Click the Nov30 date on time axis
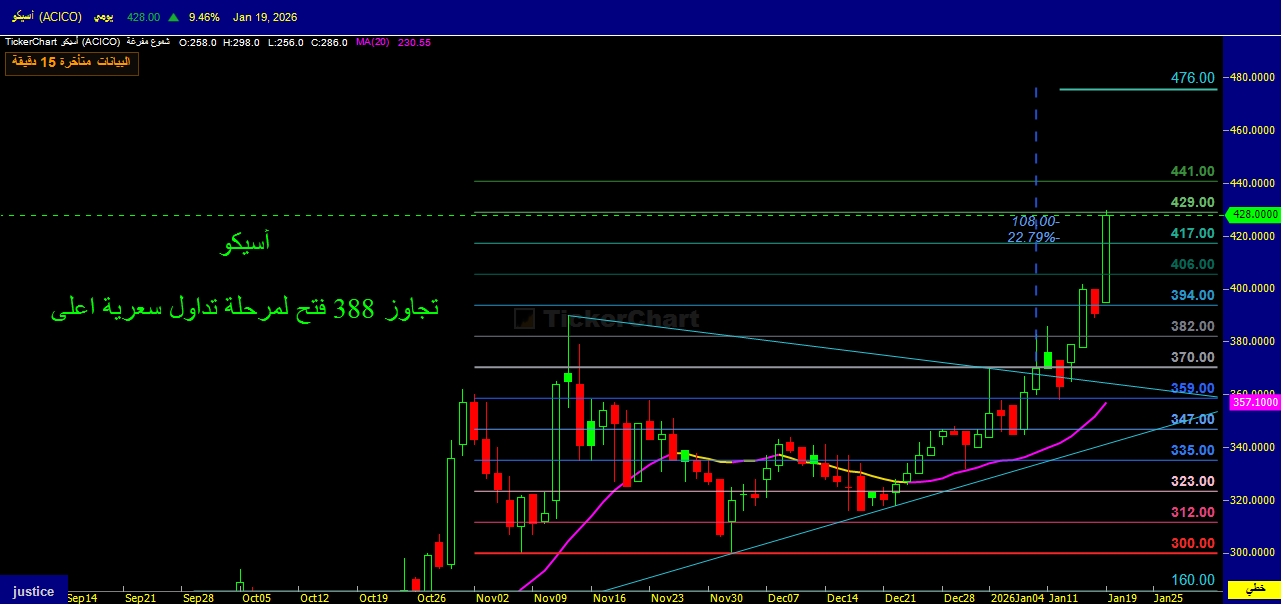This screenshot has width=1281, height=604. (726, 598)
